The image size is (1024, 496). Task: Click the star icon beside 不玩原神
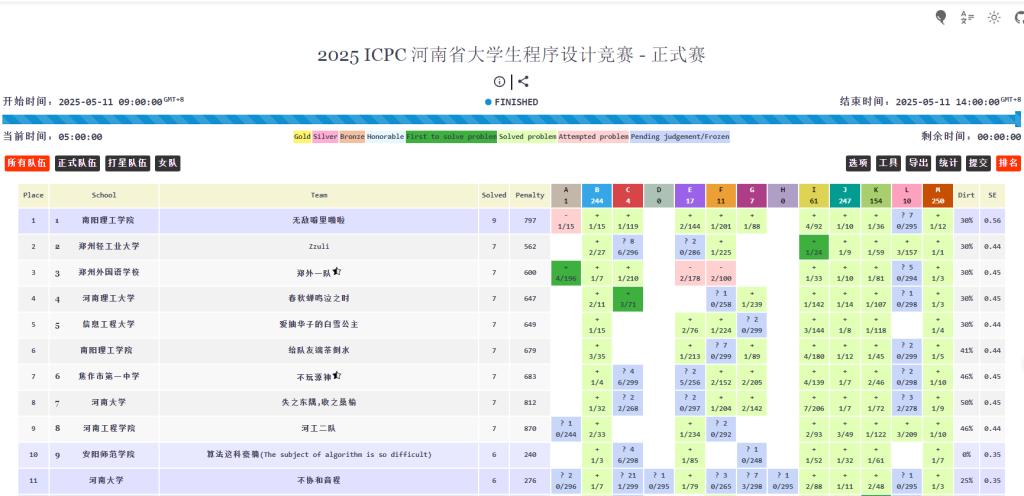337,376
